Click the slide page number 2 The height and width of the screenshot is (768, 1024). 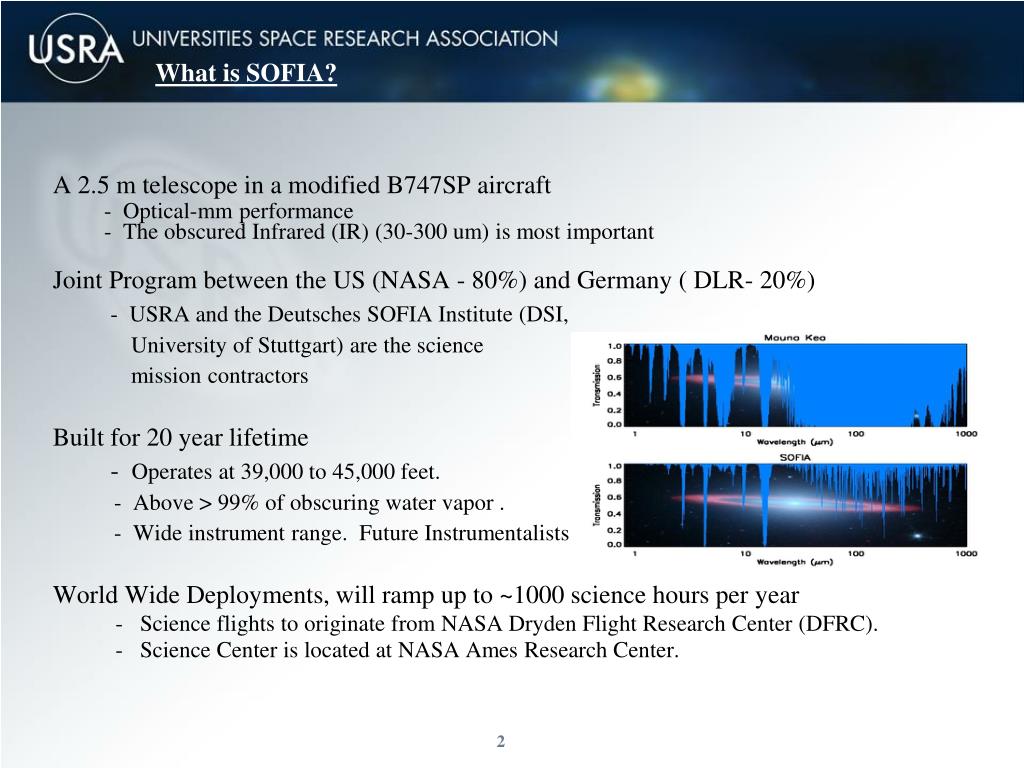click(x=501, y=741)
